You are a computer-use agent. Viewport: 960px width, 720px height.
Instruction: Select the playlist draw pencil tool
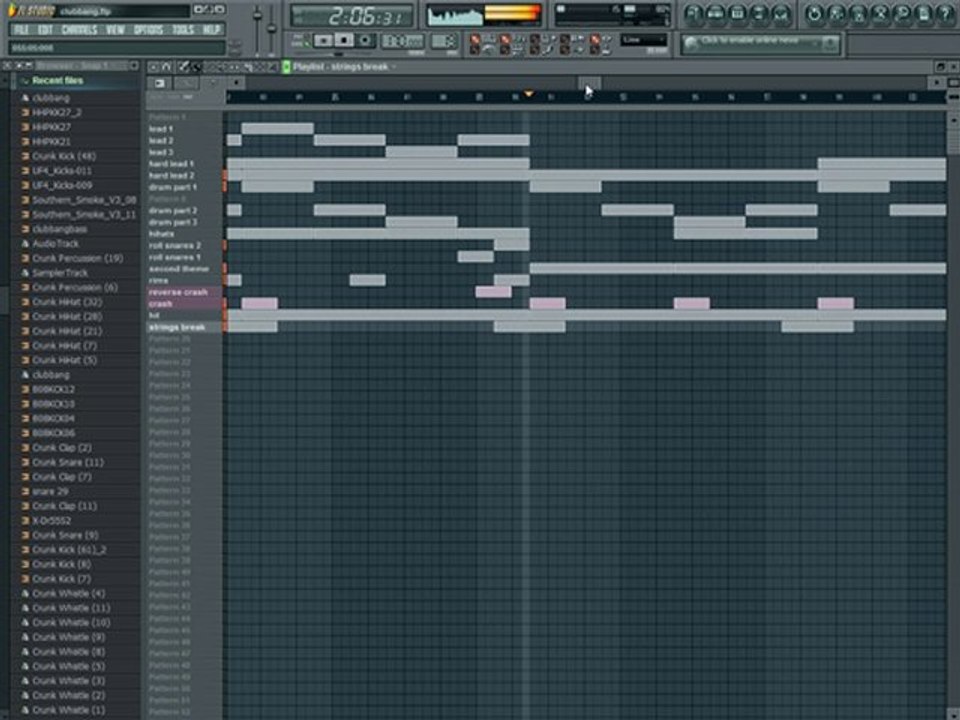coord(184,67)
